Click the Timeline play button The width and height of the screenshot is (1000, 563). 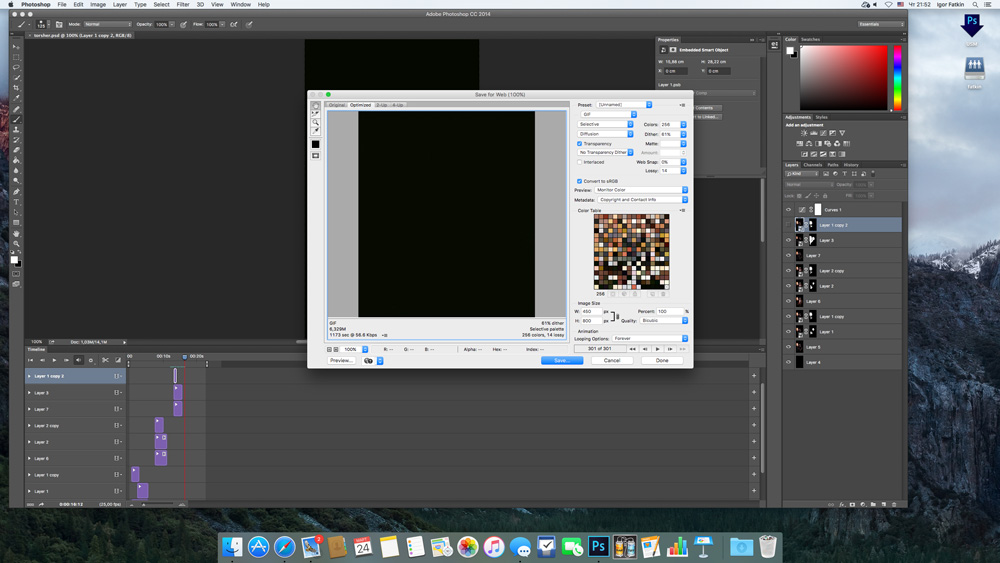54,360
